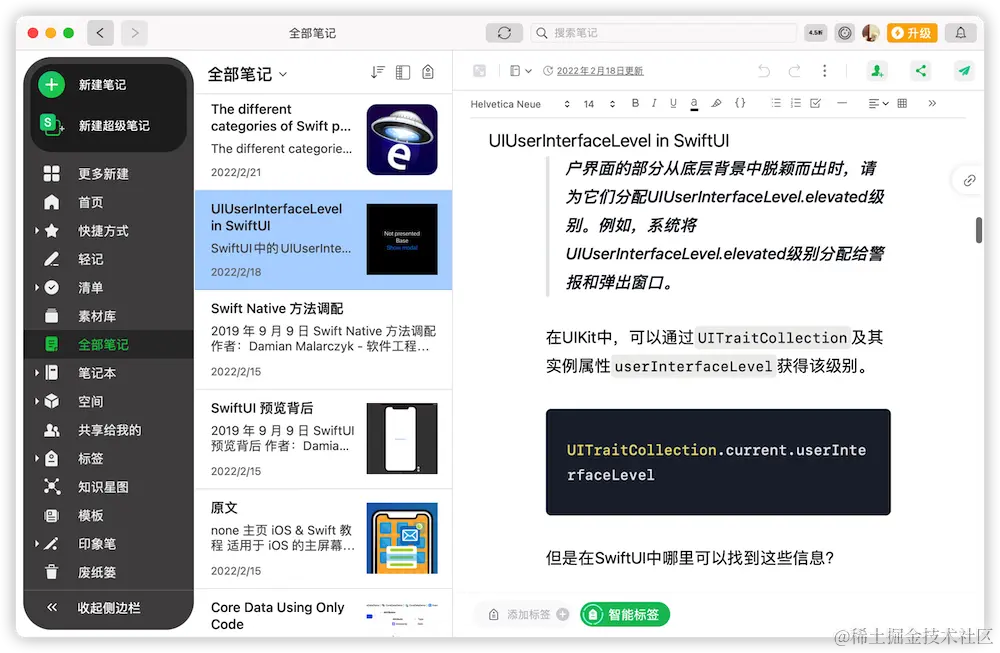Add a tag via 添加标签
The height and width of the screenshot is (653, 1000).
pos(528,615)
